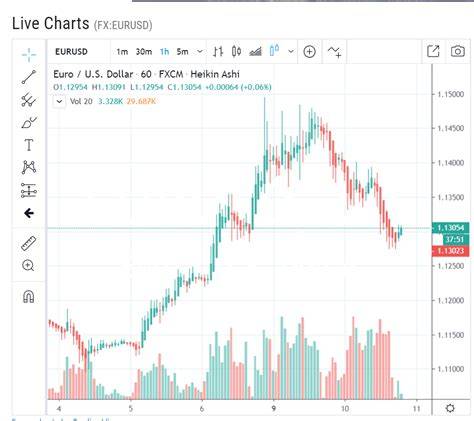Open the pitchfork drawing tool
Image resolution: width=474 pixels, height=421 pixels.
point(29,100)
